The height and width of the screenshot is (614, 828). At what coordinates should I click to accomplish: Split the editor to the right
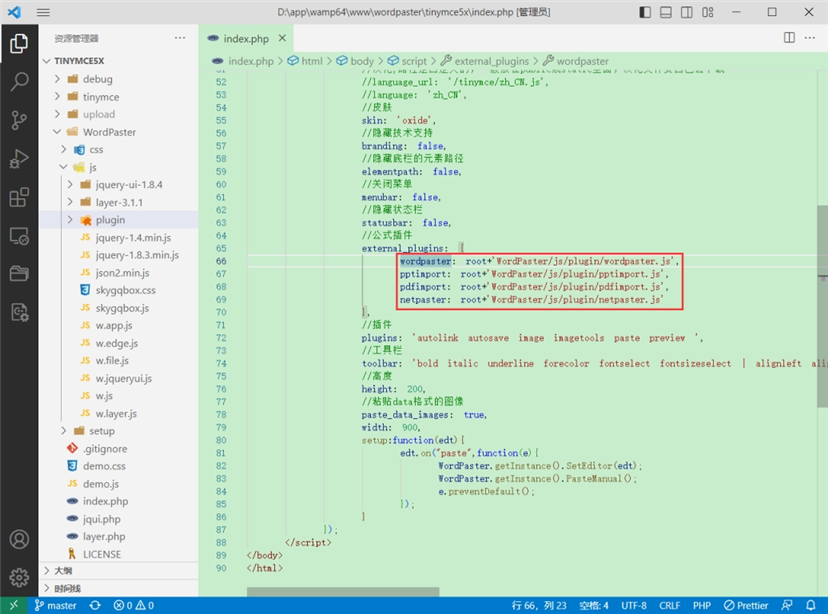click(789, 37)
